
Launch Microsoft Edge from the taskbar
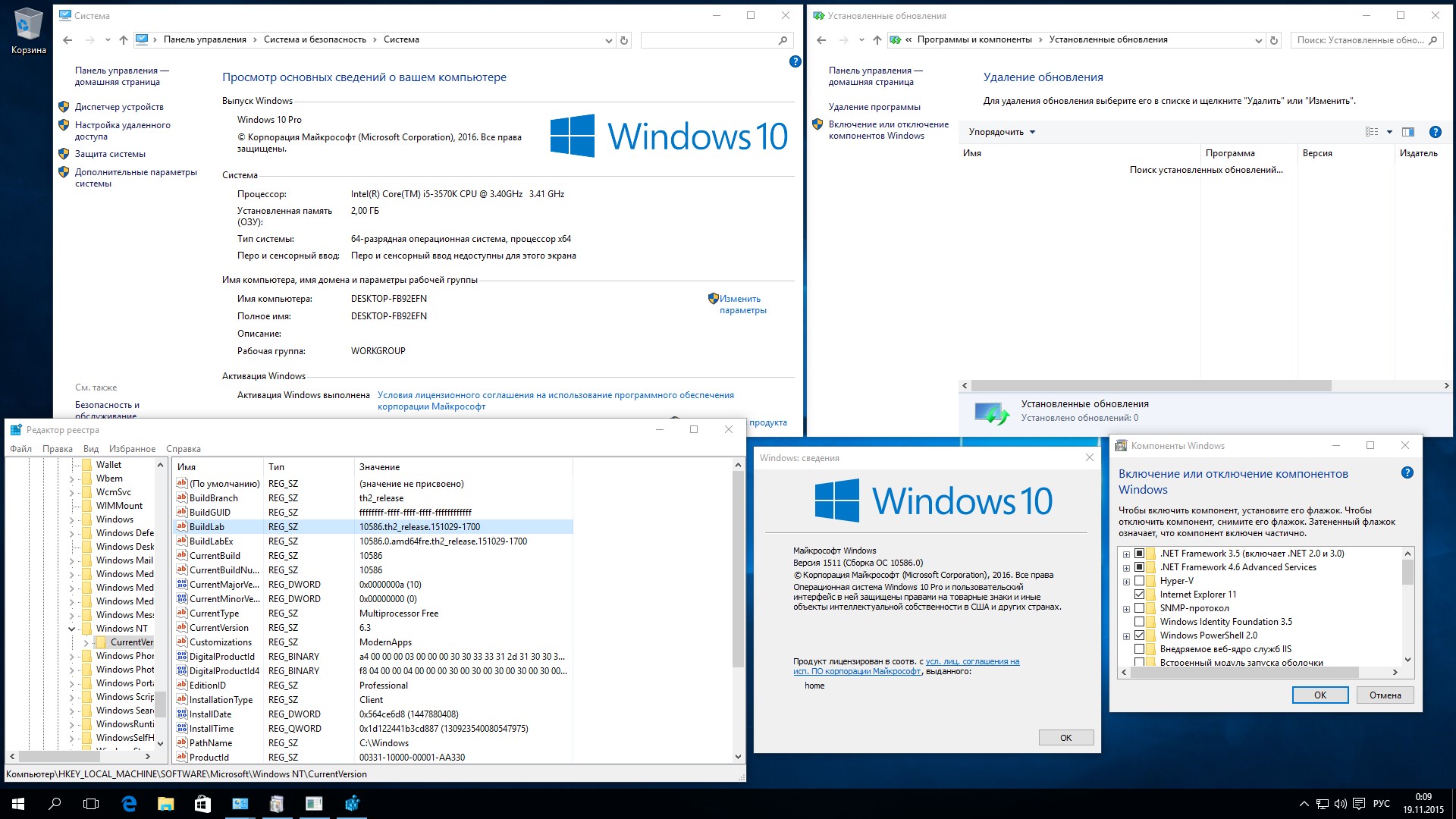click(x=129, y=804)
